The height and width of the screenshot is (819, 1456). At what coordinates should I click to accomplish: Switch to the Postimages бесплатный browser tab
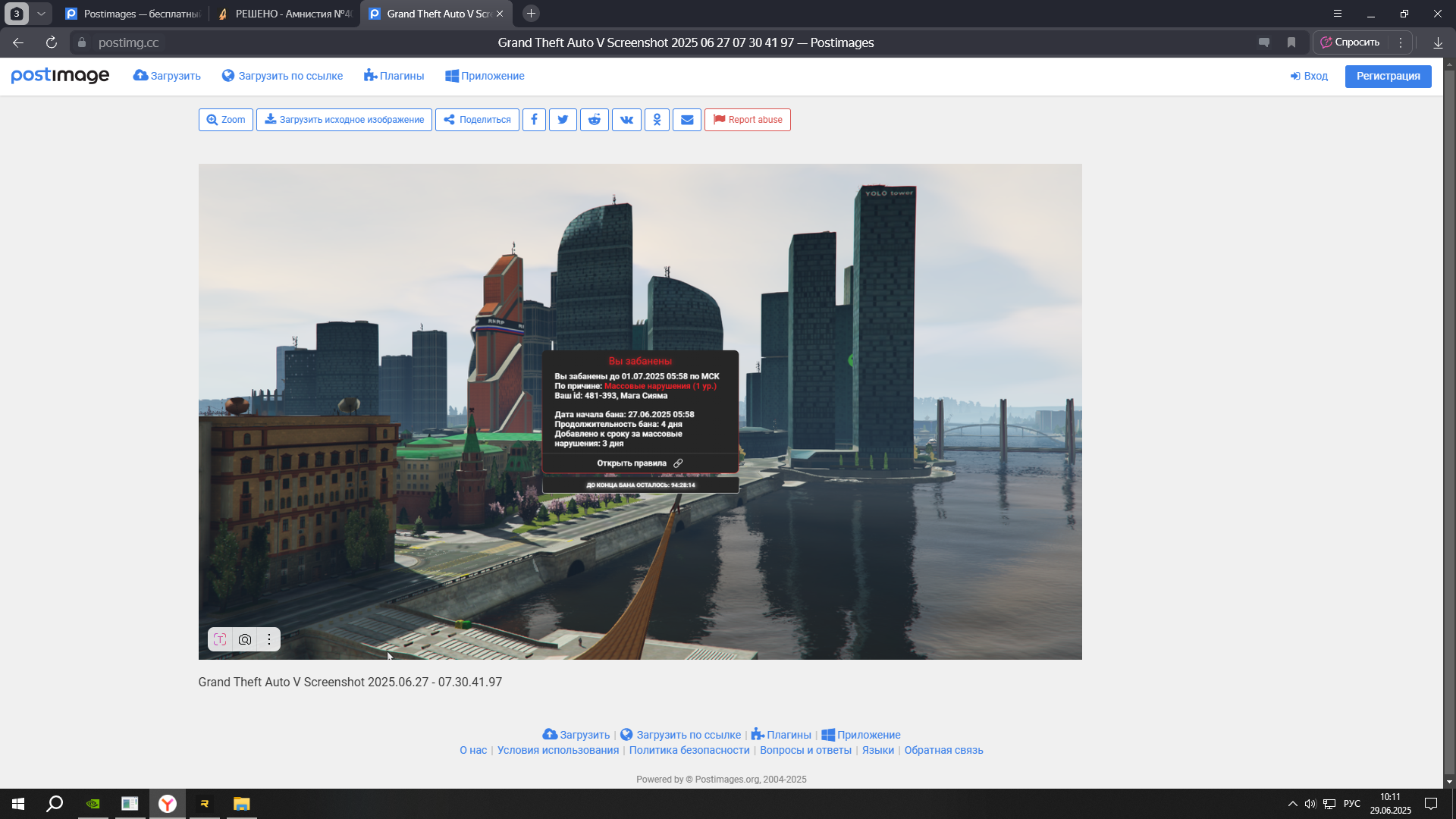[x=133, y=14]
